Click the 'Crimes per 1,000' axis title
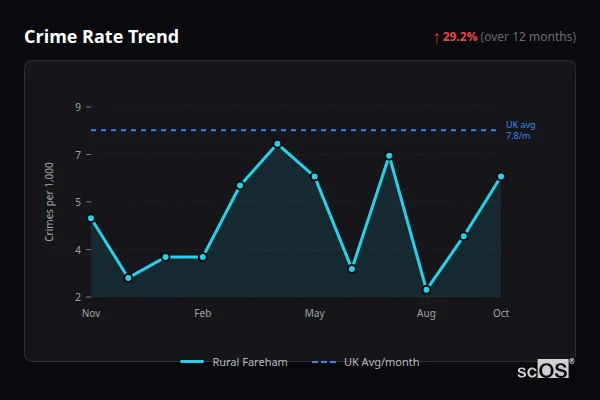Viewport: 600px width, 400px height. 49,202
